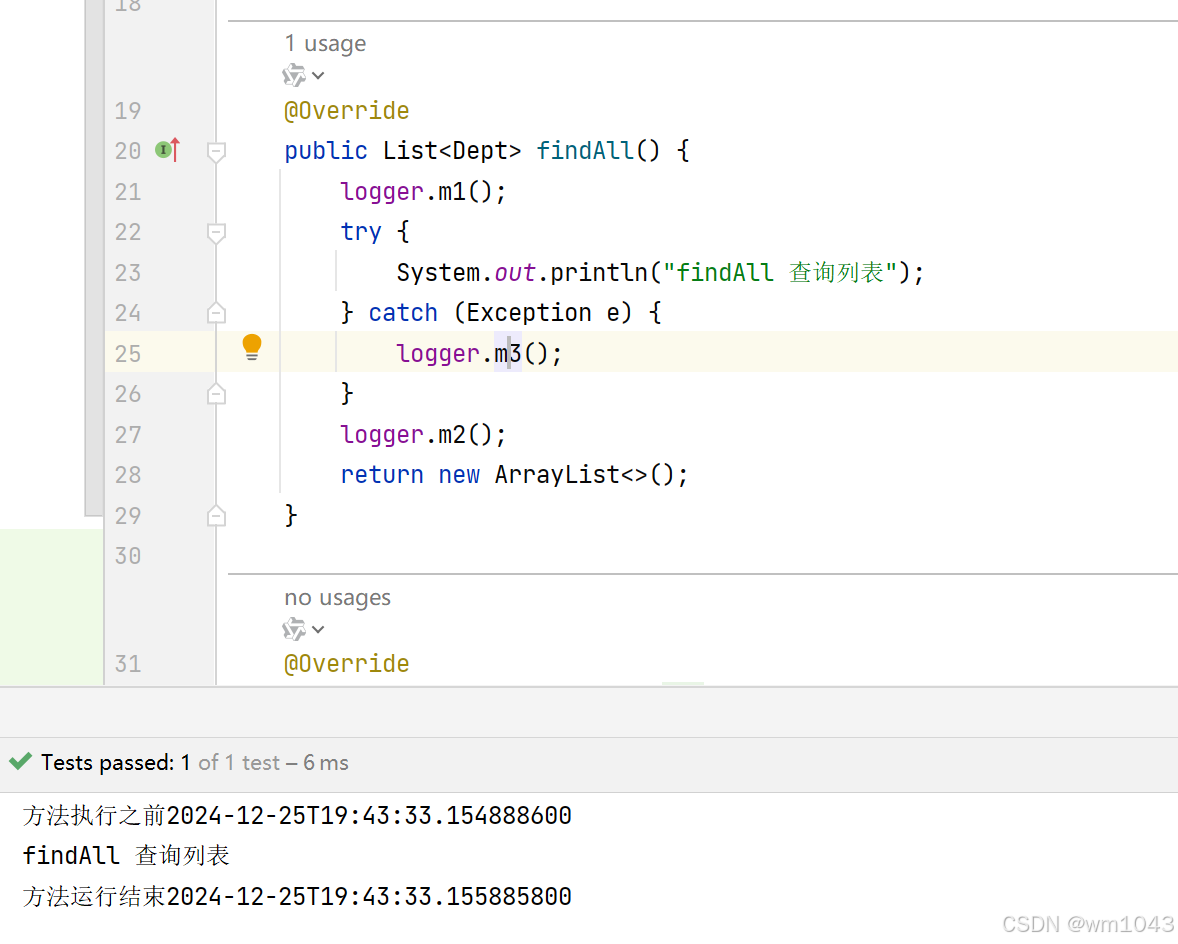
Task: Select line number 25 in the gutter
Action: click(x=128, y=353)
